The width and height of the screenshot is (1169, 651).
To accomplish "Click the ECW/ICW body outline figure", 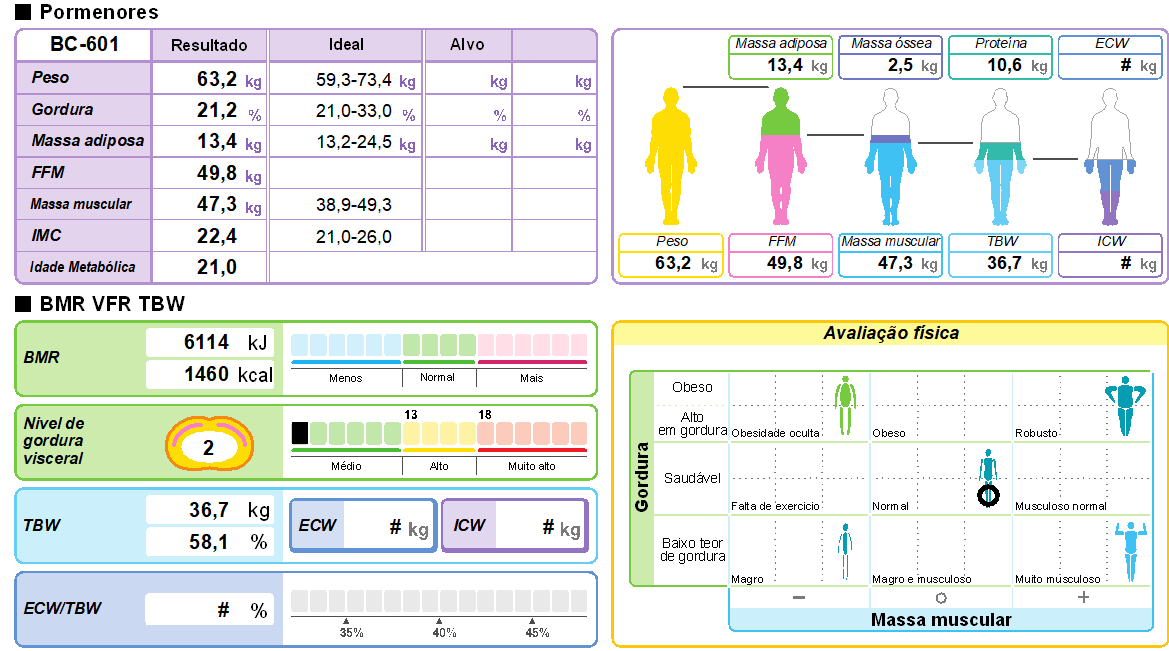I will (1110, 156).
